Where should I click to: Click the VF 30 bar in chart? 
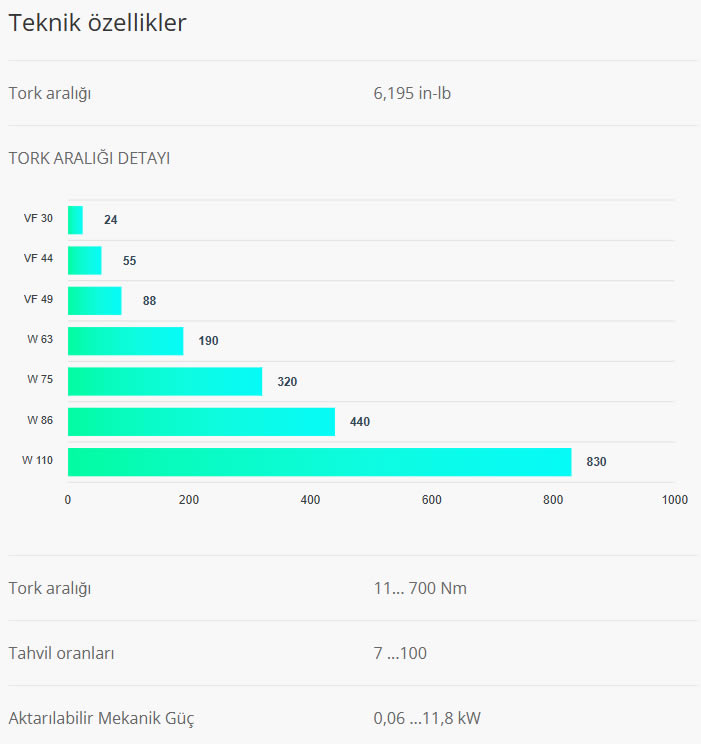point(75,220)
